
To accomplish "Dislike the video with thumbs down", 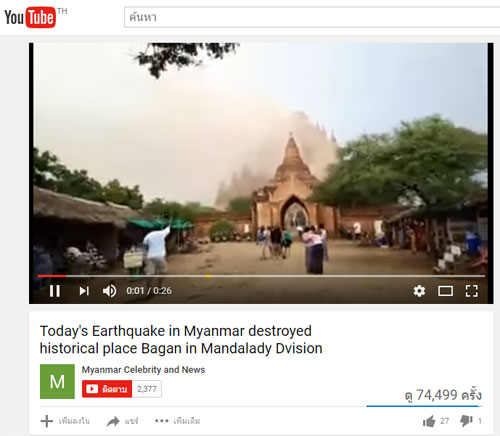I will click(470, 421).
